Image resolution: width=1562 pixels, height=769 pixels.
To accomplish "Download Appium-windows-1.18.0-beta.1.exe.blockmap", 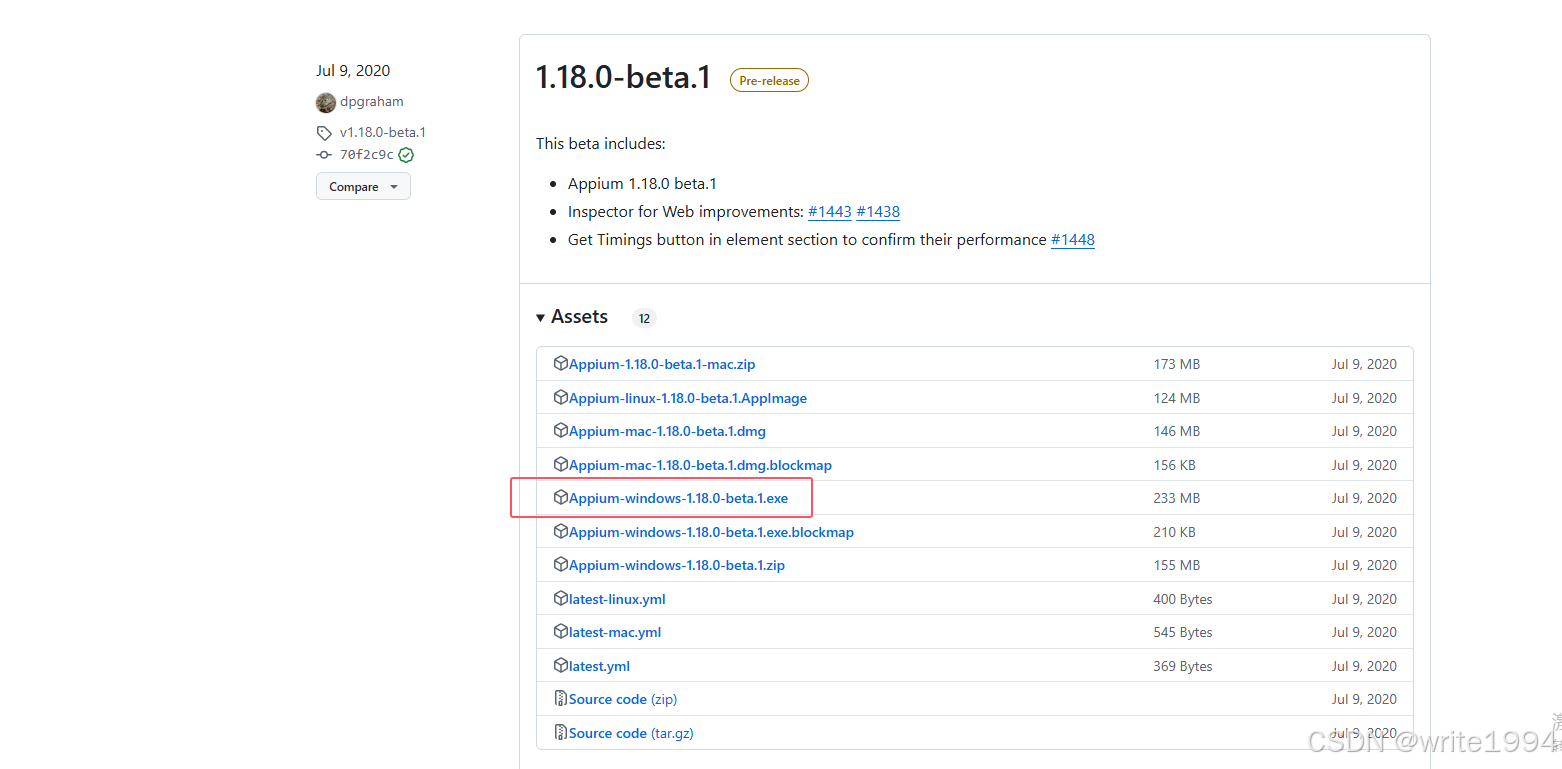I will click(711, 532).
